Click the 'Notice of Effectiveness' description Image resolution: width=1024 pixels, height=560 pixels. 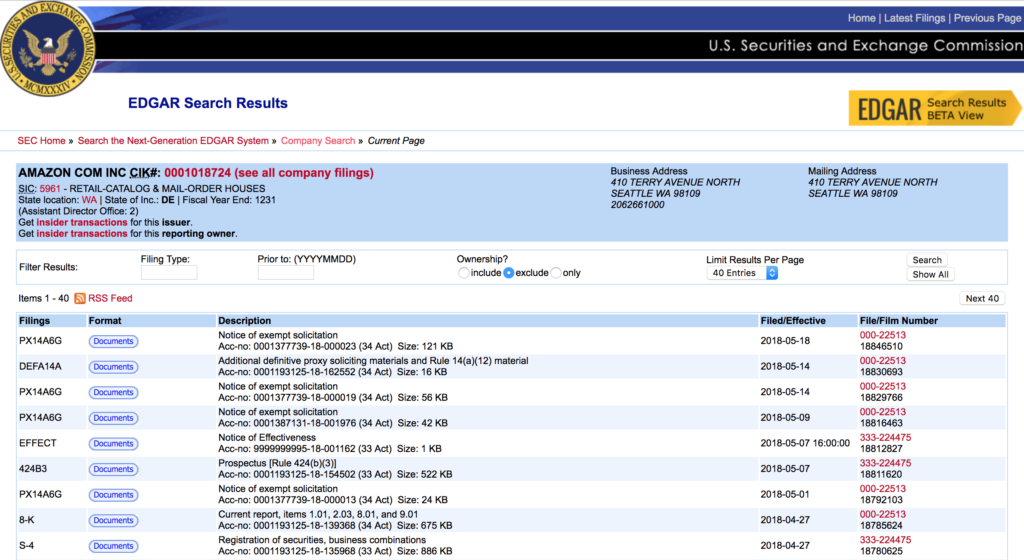[x=266, y=438]
